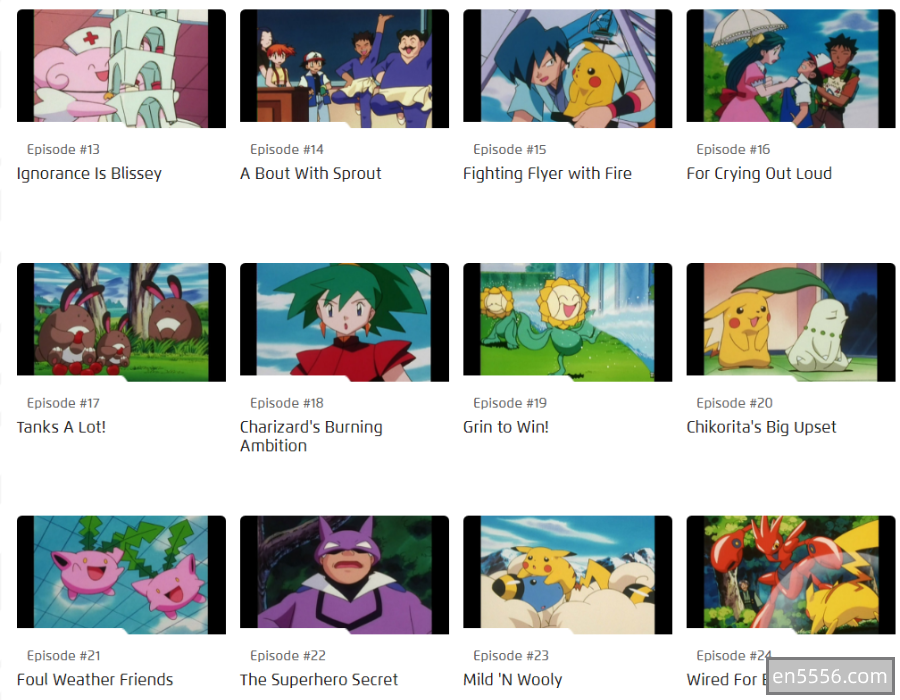Select the Foul Weather Friends Hoppip thumbnail
This screenshot has height=700, width=900.
pos(121,575)
